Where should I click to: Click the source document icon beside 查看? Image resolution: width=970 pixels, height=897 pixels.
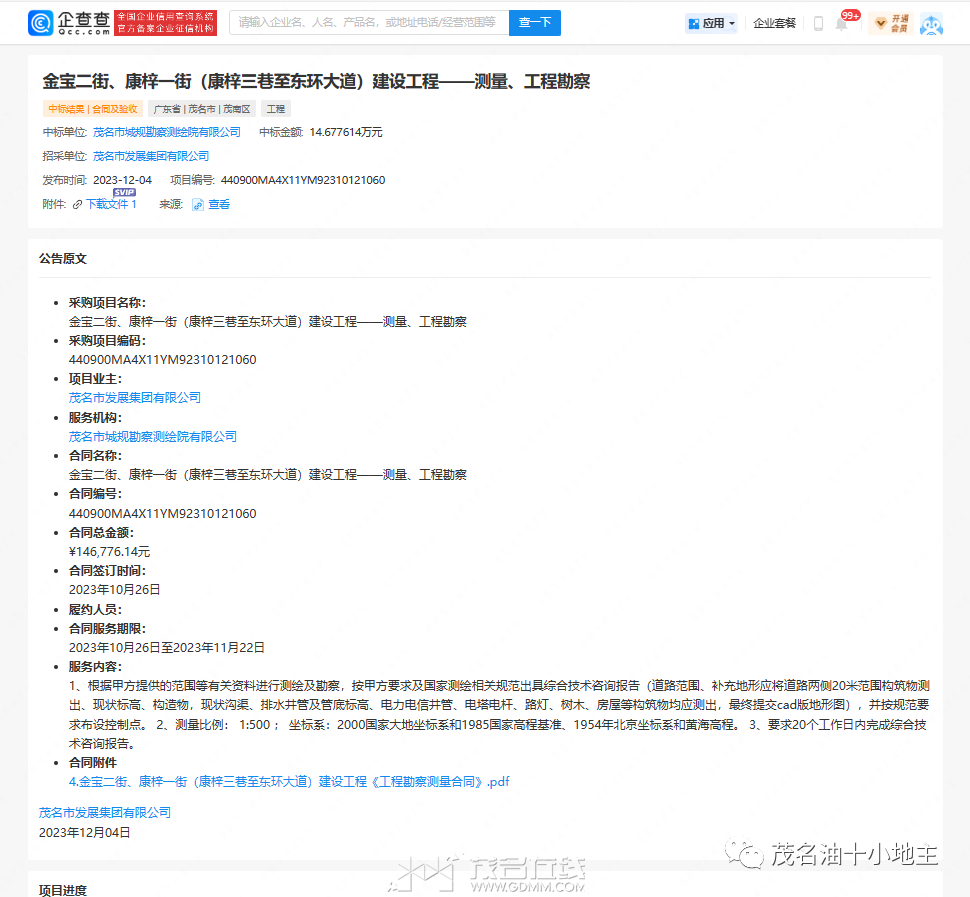[x=198, y=205]
